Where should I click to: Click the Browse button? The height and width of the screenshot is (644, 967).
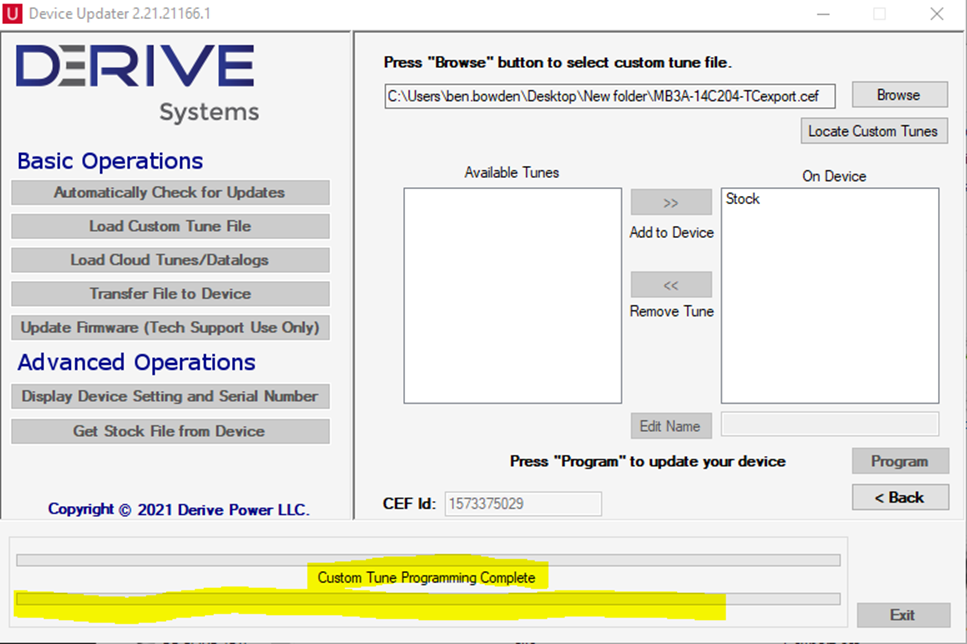900,95
